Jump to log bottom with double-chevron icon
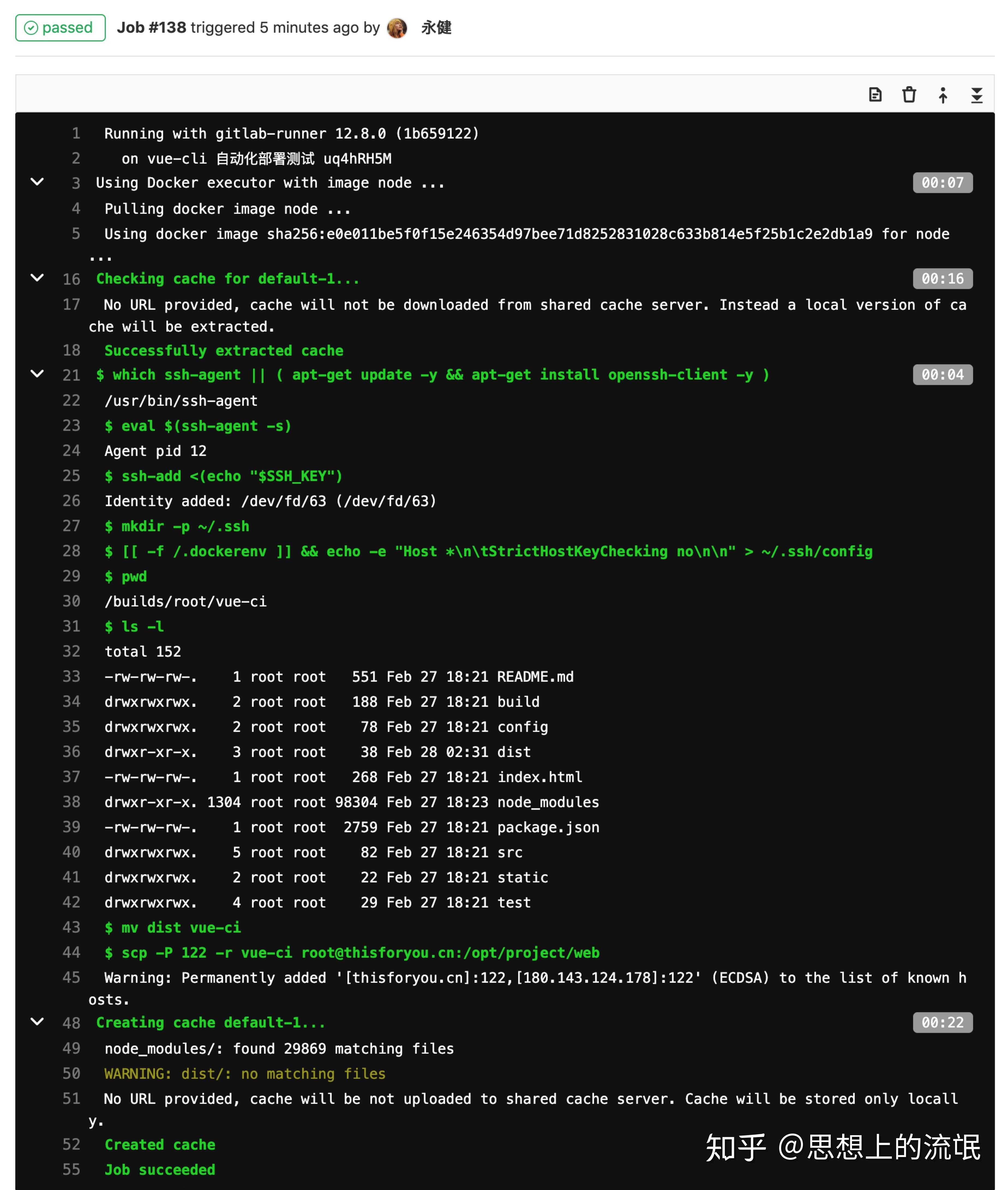 point(977,95)
